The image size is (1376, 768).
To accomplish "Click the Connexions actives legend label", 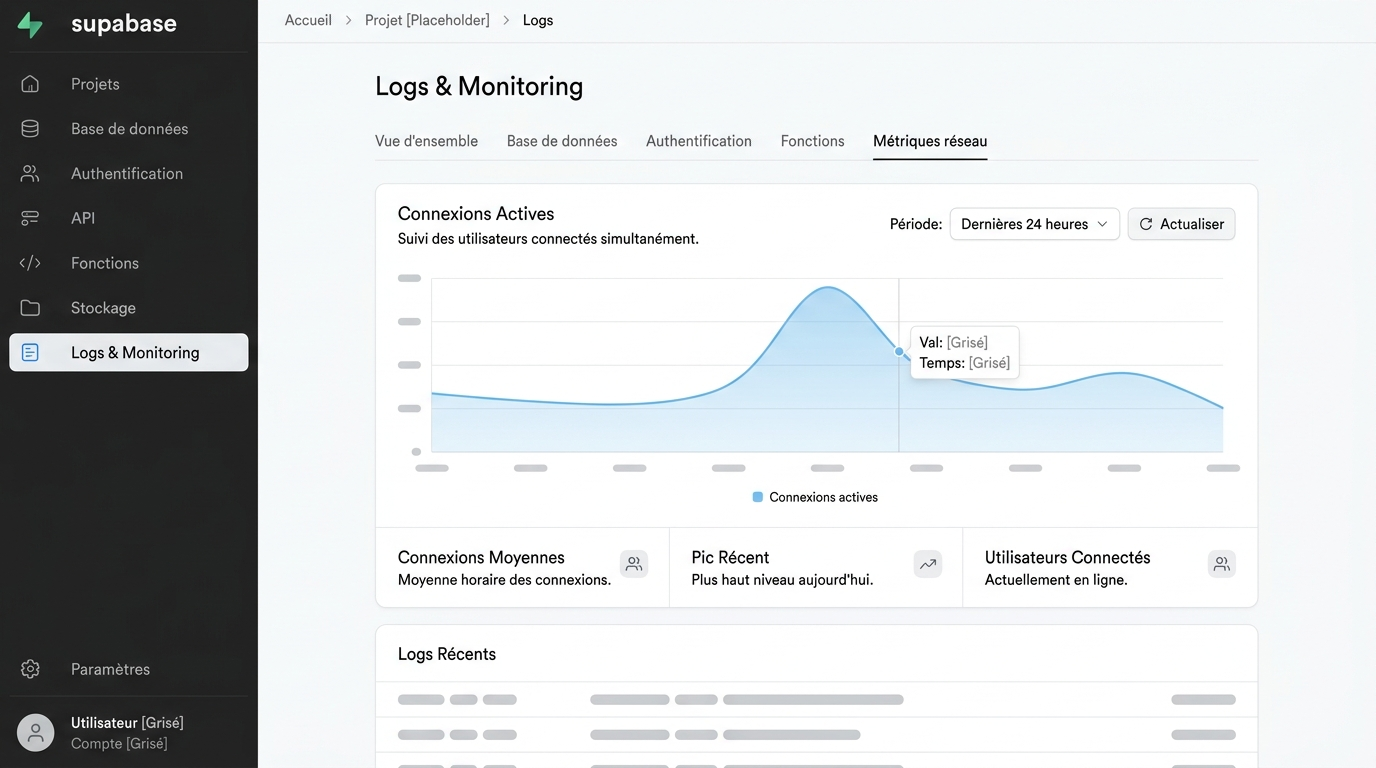I will coord(823,497).
